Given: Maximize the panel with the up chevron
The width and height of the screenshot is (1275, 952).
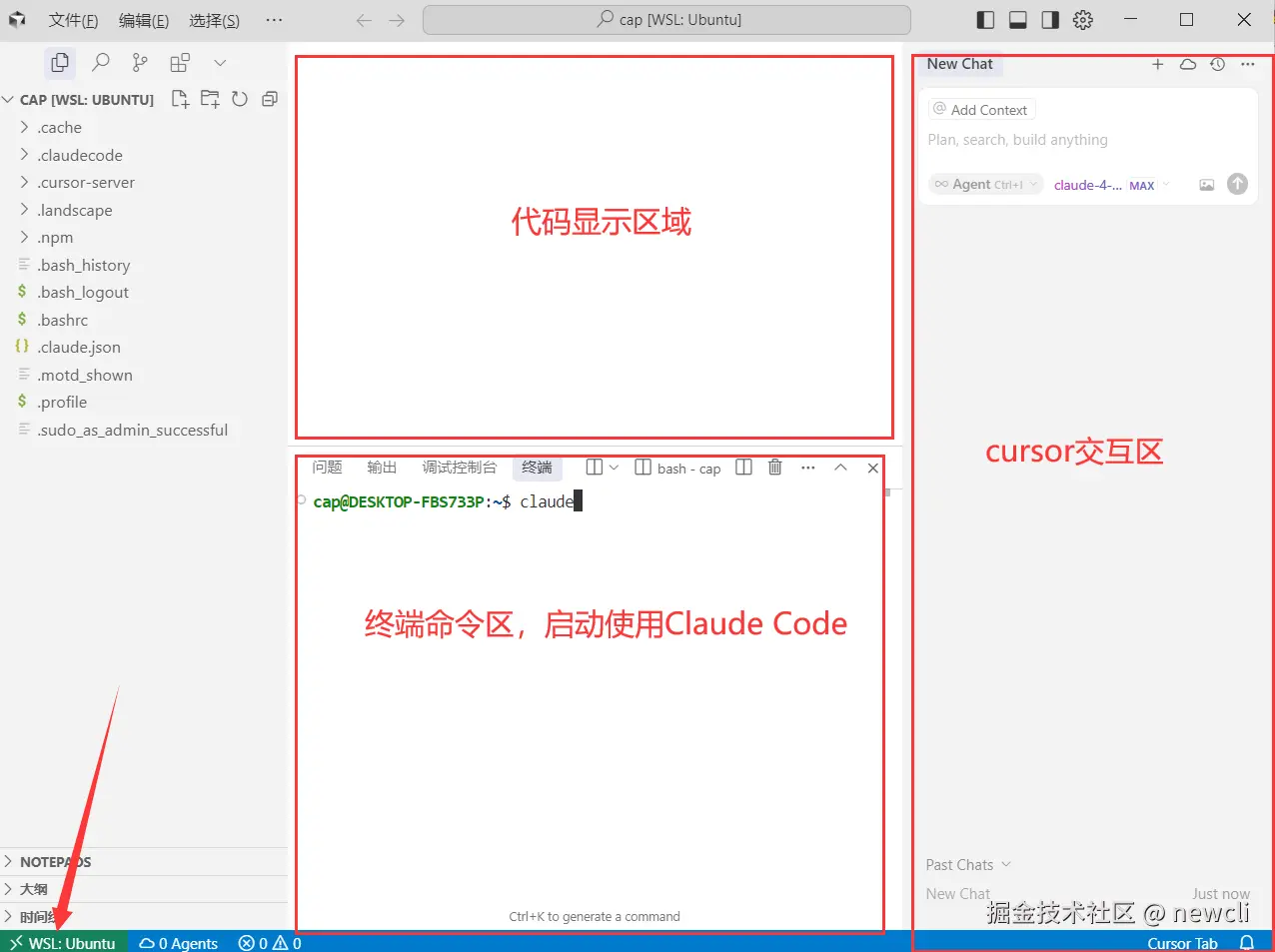Looking at the screenshot, I should [840, 468].
